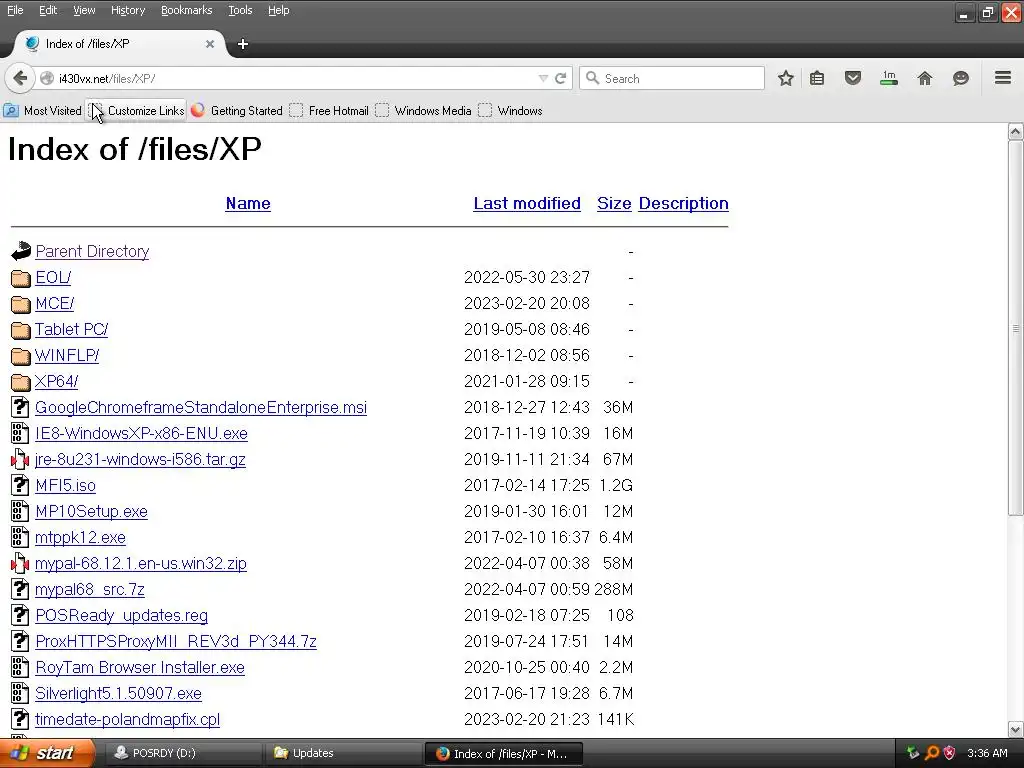Sort listing by Description column
This screenshot has height=768, width=1024.
pos(684,203)
